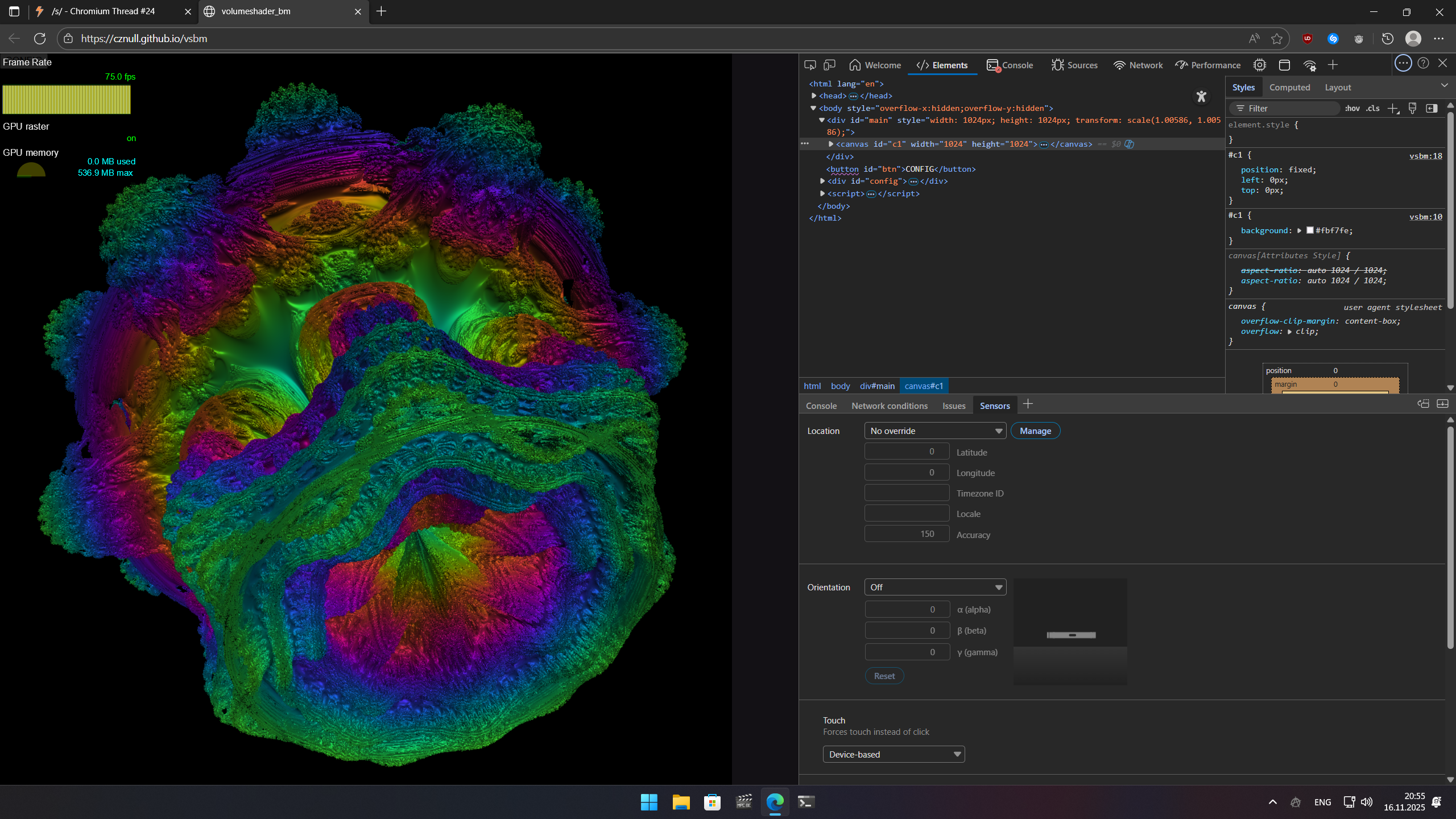1456x819 pixels.
Task: Click the Manage locations button
Action: point(1035,431)
